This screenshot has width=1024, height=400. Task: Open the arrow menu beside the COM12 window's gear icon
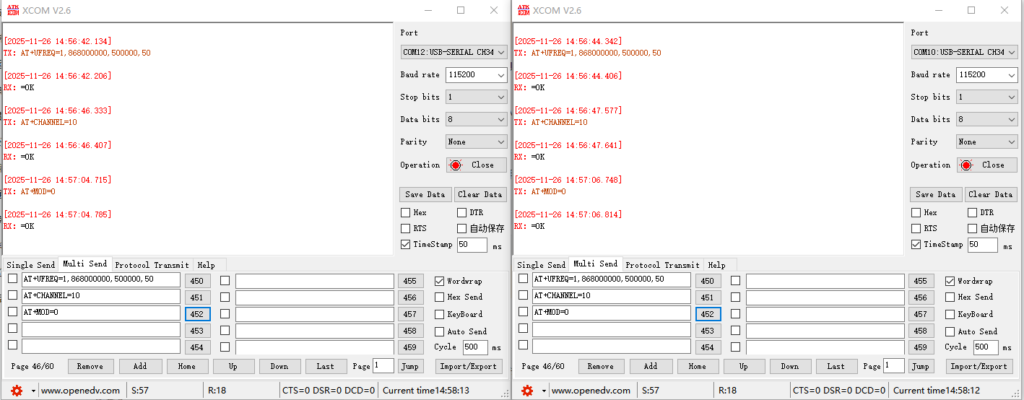point(30,390)
